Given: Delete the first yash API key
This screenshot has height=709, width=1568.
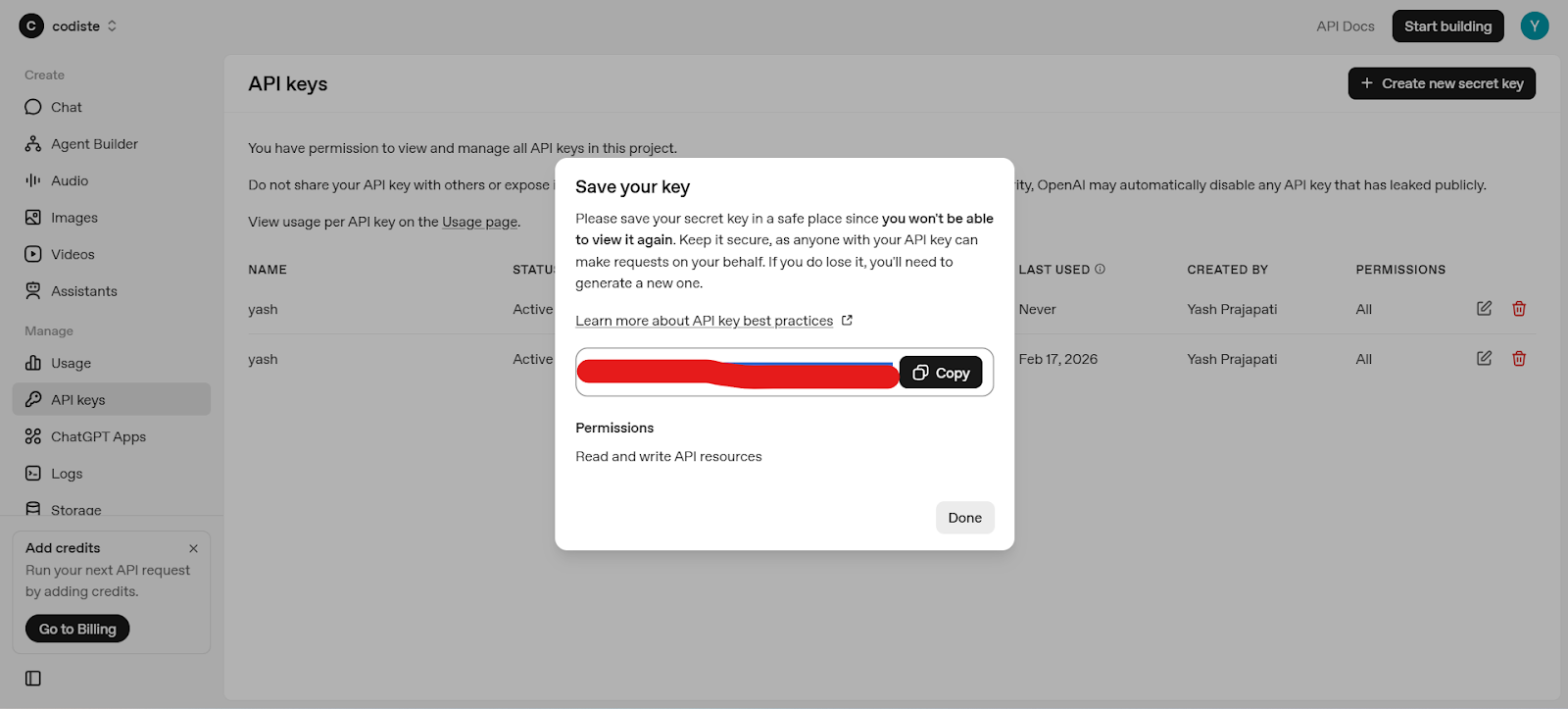Looking at the screenshot, I should point(1519,309).
